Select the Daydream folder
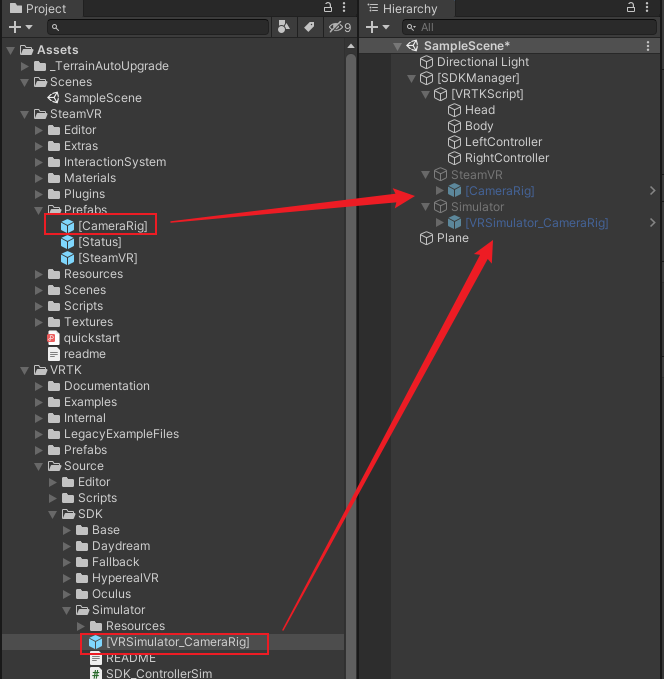 (113, 546)
